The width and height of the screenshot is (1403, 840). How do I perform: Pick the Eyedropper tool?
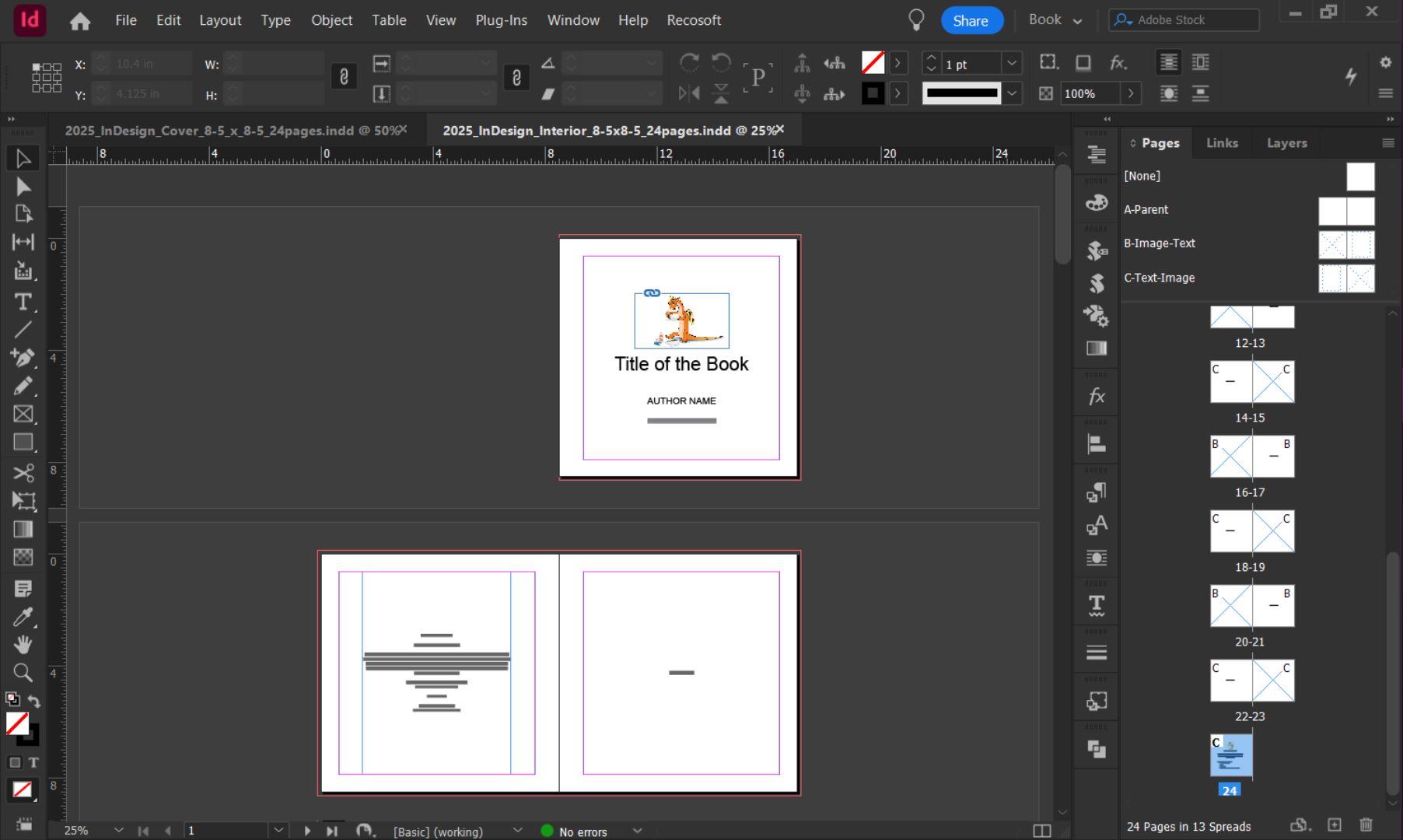point(23,616)
